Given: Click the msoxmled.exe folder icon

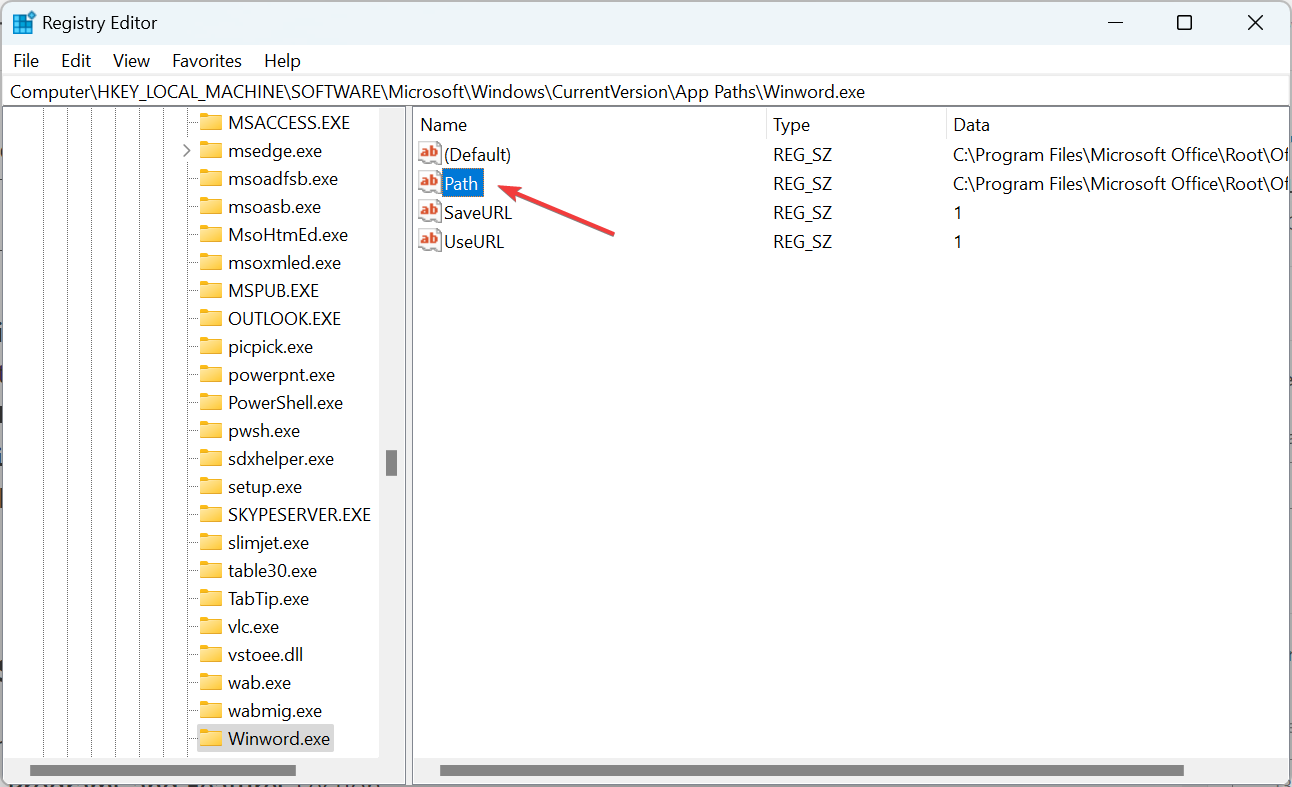Looking at the screenshot, I should (210, 263).
